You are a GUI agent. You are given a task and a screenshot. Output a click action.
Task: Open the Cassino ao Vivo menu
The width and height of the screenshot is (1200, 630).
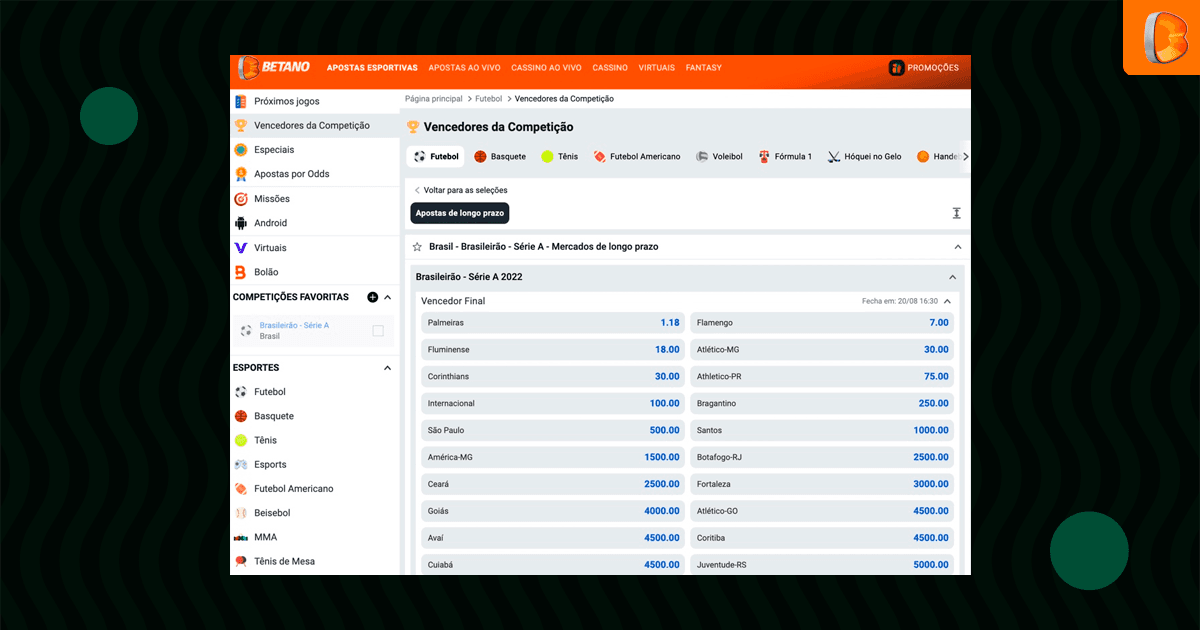pyautogui.click(x=546, y=68)
